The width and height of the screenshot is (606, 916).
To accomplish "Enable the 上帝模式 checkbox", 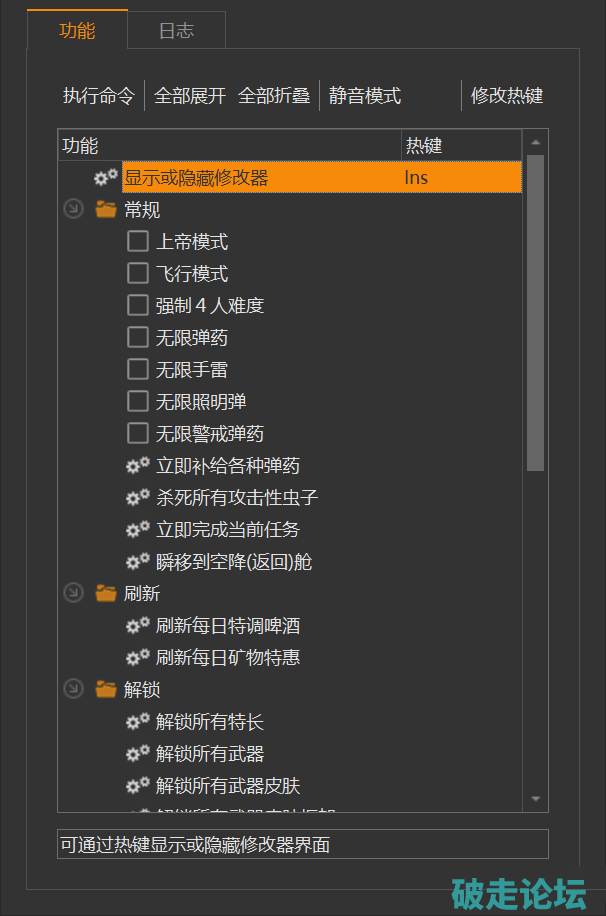I will tap(138, 242).
